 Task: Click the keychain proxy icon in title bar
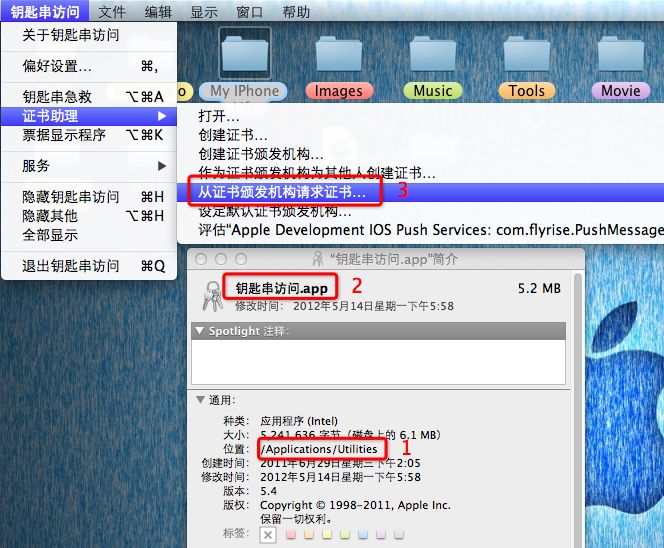pyautogui.click(x=318, y=259)
